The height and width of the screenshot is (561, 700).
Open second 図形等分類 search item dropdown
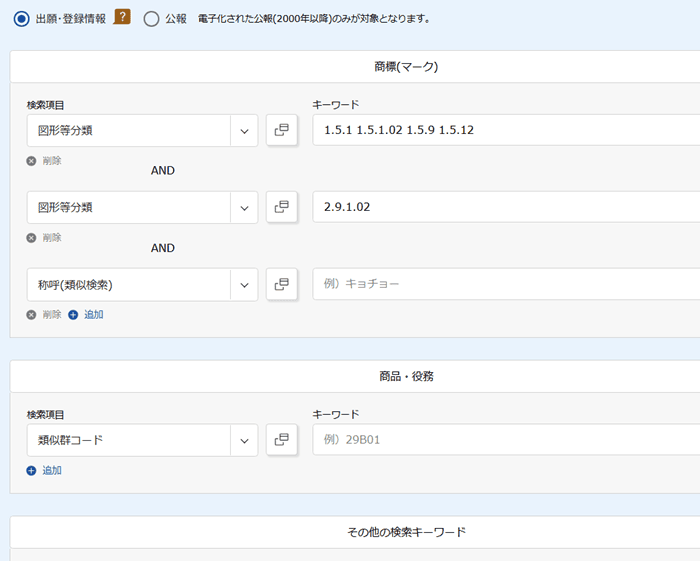pyautogui.click(x=142, y=208)
